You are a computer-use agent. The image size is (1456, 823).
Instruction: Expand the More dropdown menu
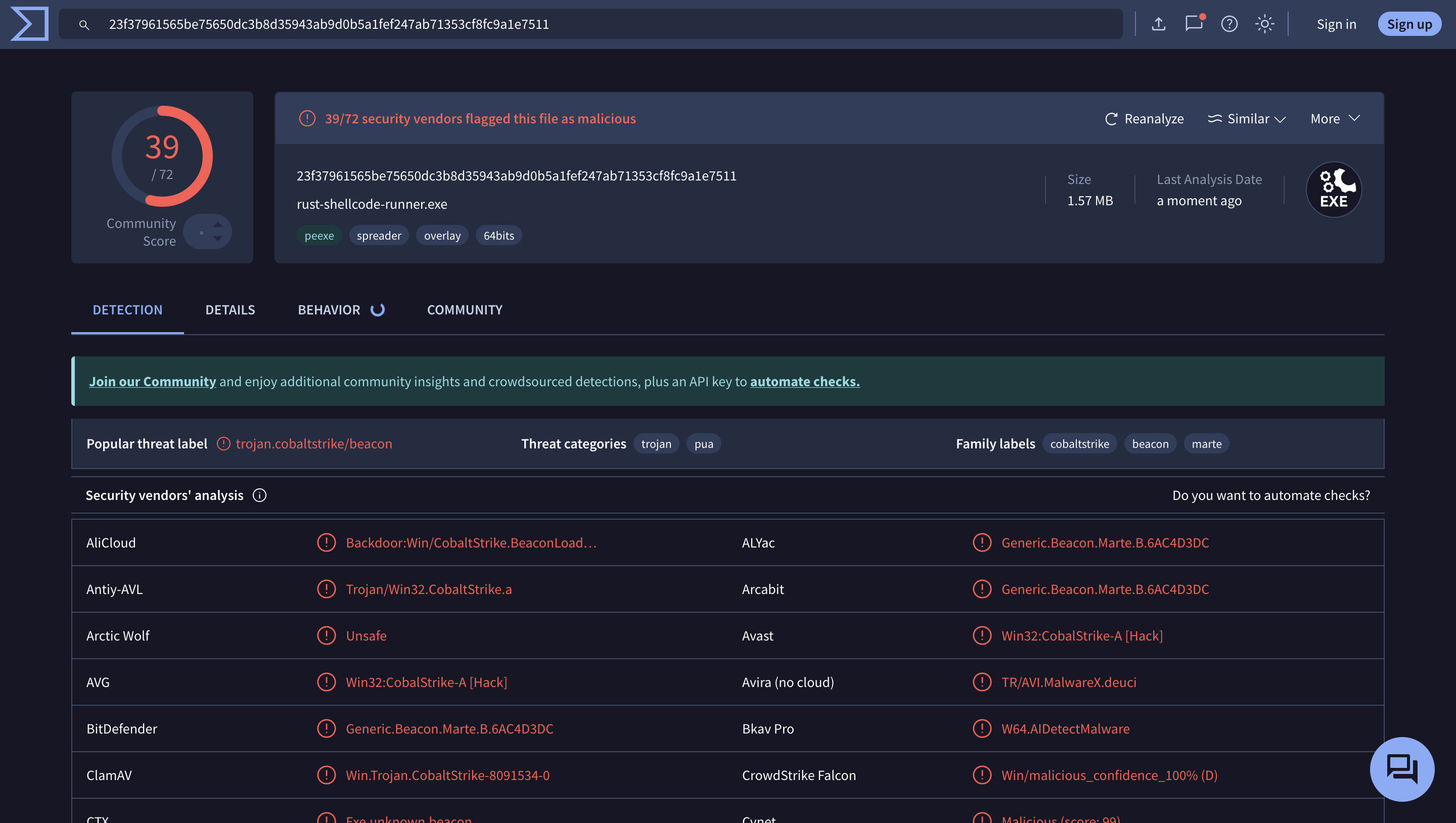(1335, 119)
